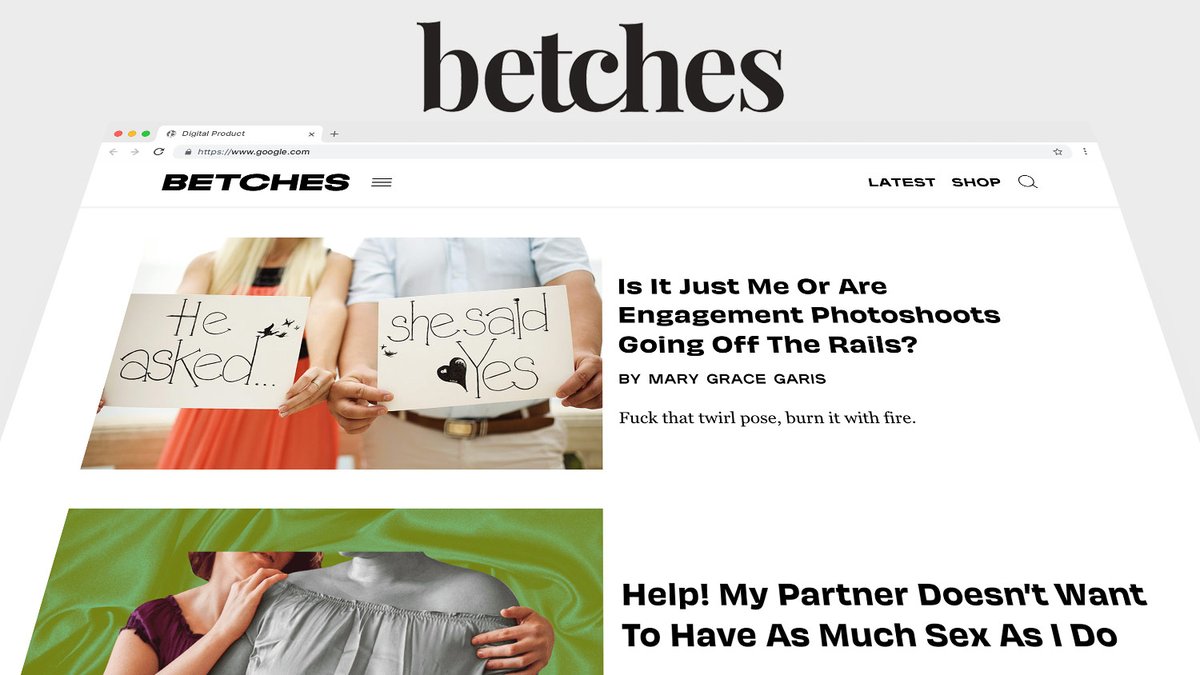Open Engagement Photoshoots article headline
The height and width of the screenshot is (675, 1200).
click(809, 315)
